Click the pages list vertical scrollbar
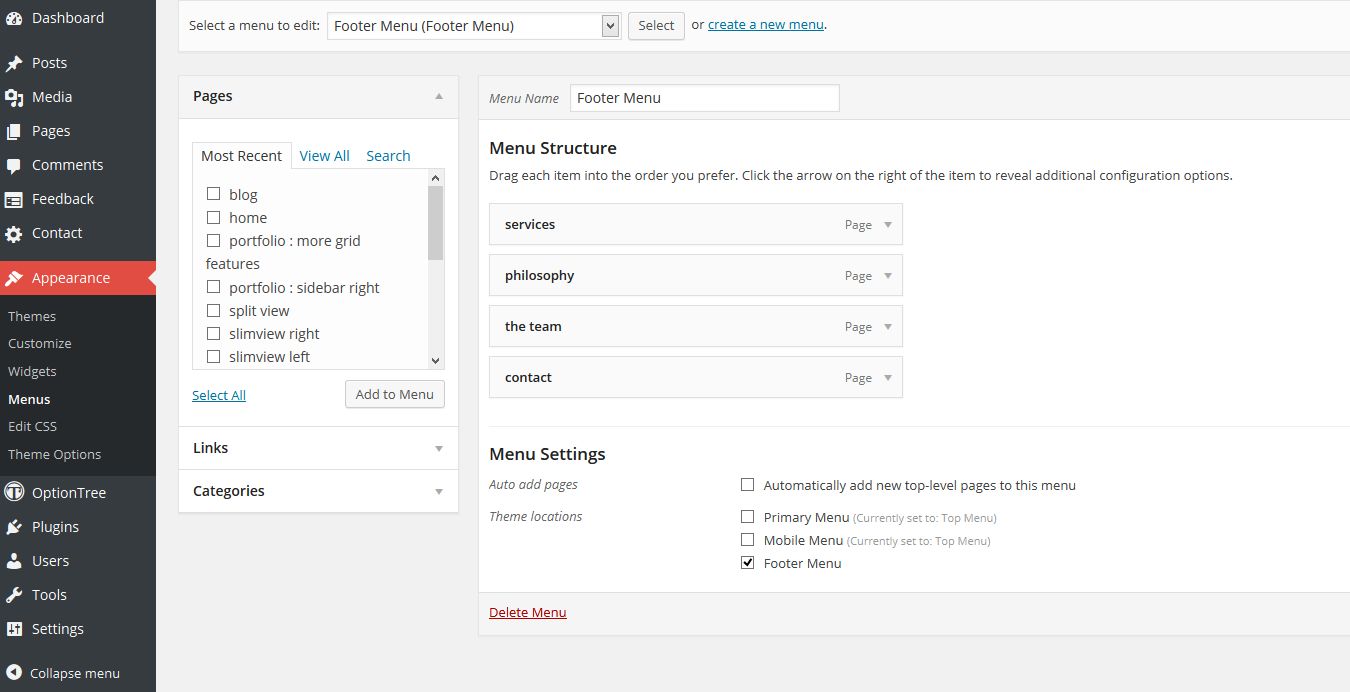The height and width of the screenshot is (692, 1350). tap(435, 270)
